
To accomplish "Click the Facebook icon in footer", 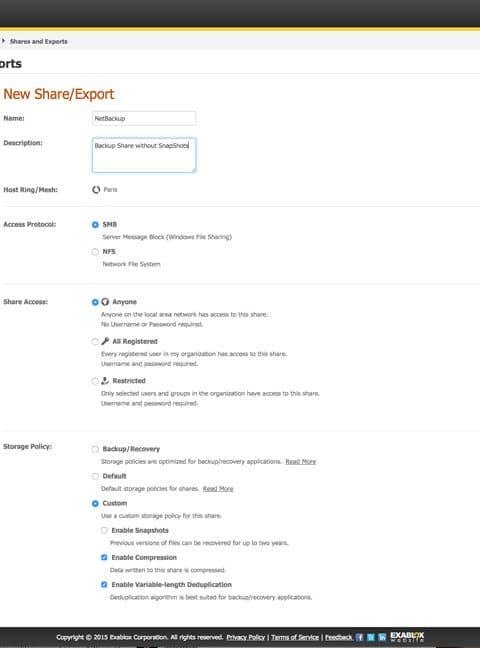I will point(359,637).
